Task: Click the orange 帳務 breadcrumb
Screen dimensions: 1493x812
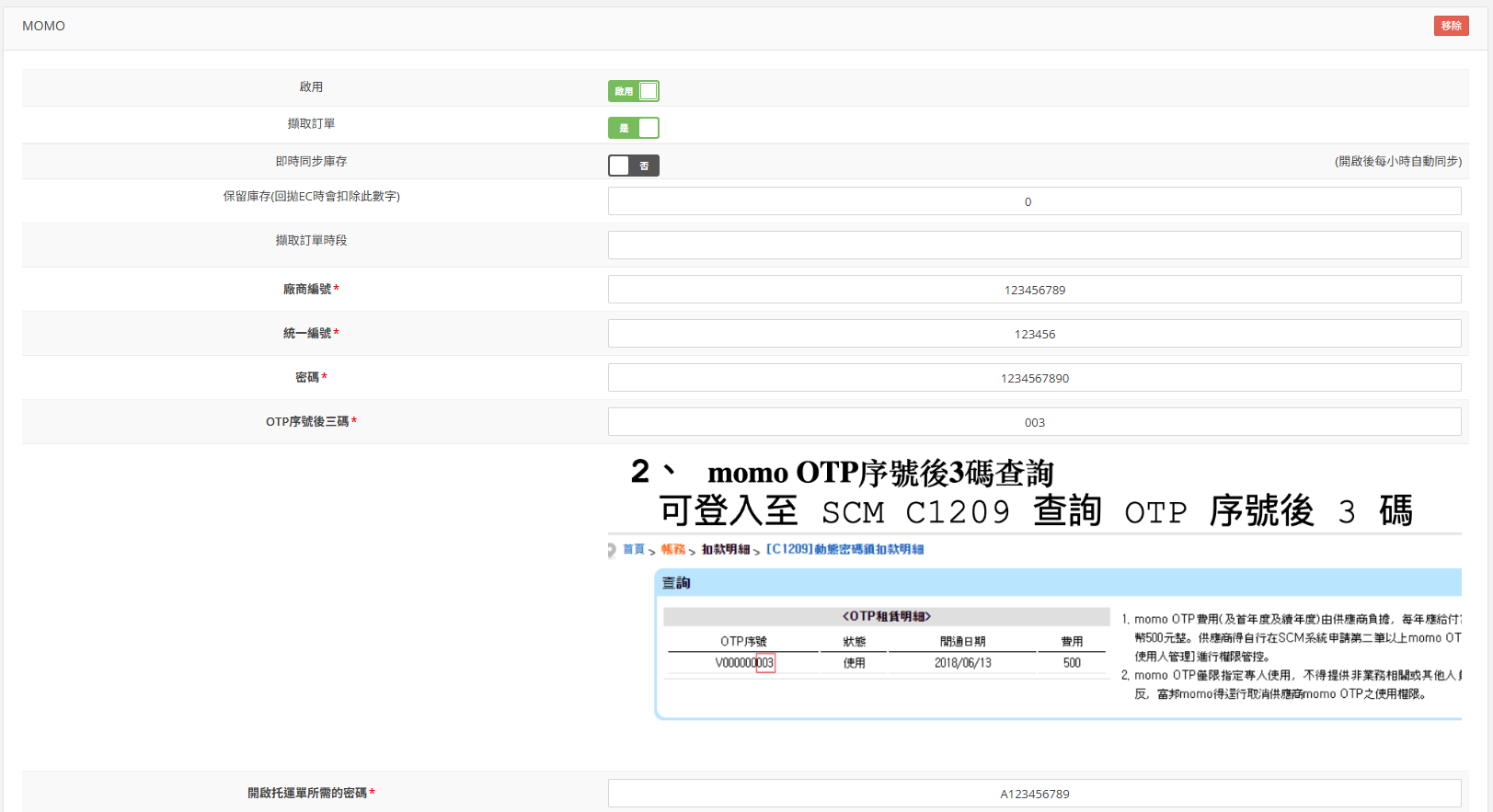Action: (672, 549)
